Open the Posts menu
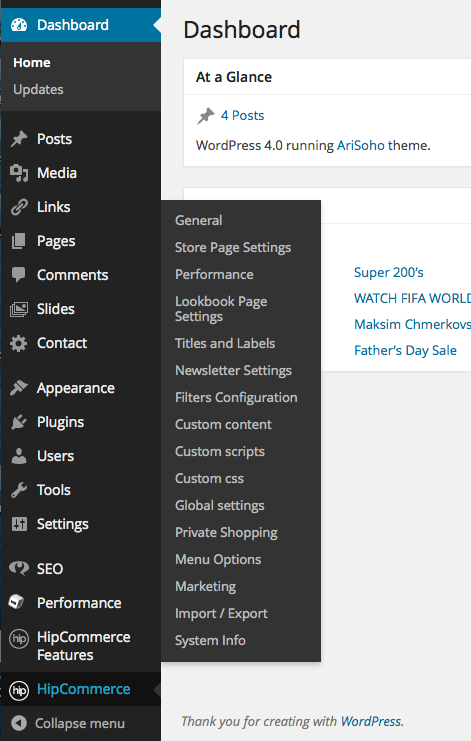 [x=80, y=139]
